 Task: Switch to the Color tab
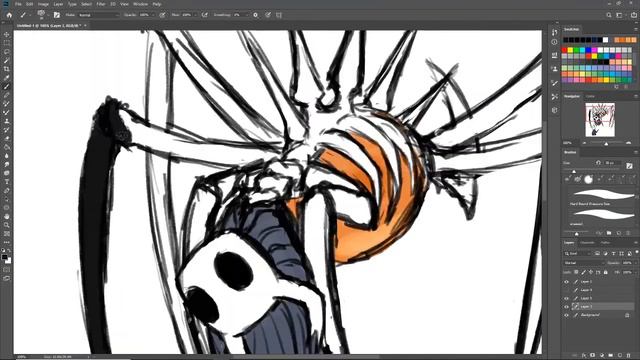point(591,96)
